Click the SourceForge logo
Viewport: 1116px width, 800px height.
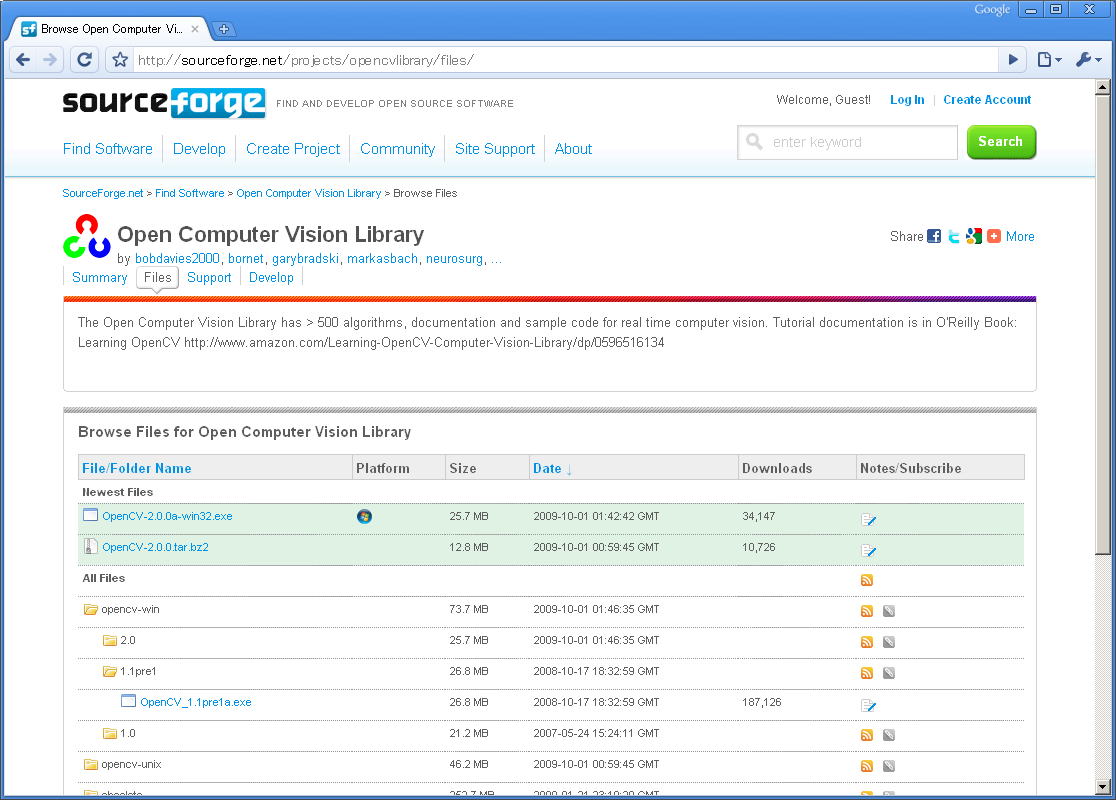[164, 103]
